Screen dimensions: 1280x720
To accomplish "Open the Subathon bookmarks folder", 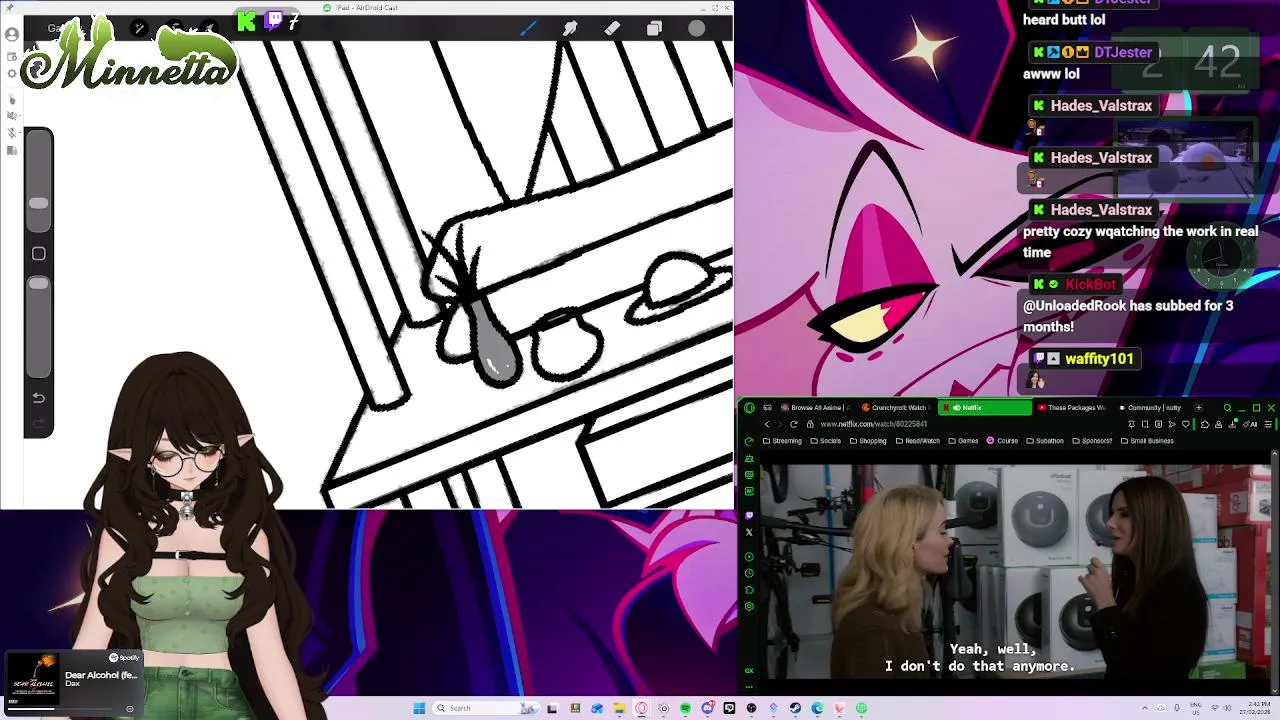I will (x=1045, y=441).
